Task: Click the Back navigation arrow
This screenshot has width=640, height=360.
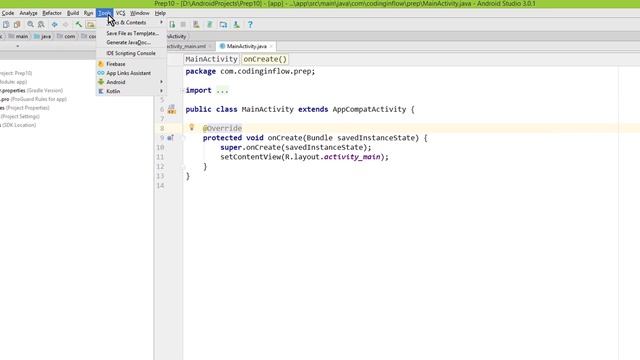Action: [x=54, y=24]
